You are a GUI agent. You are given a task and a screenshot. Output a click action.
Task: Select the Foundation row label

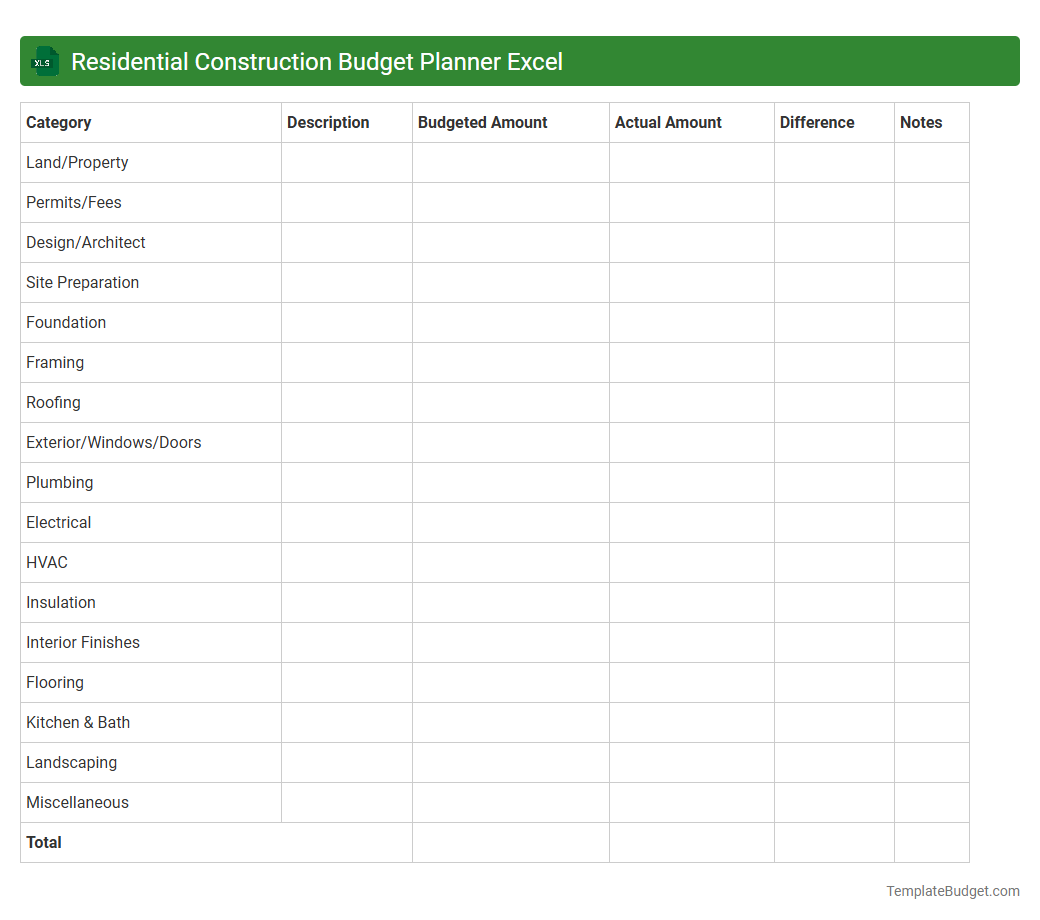click(66, 322)
